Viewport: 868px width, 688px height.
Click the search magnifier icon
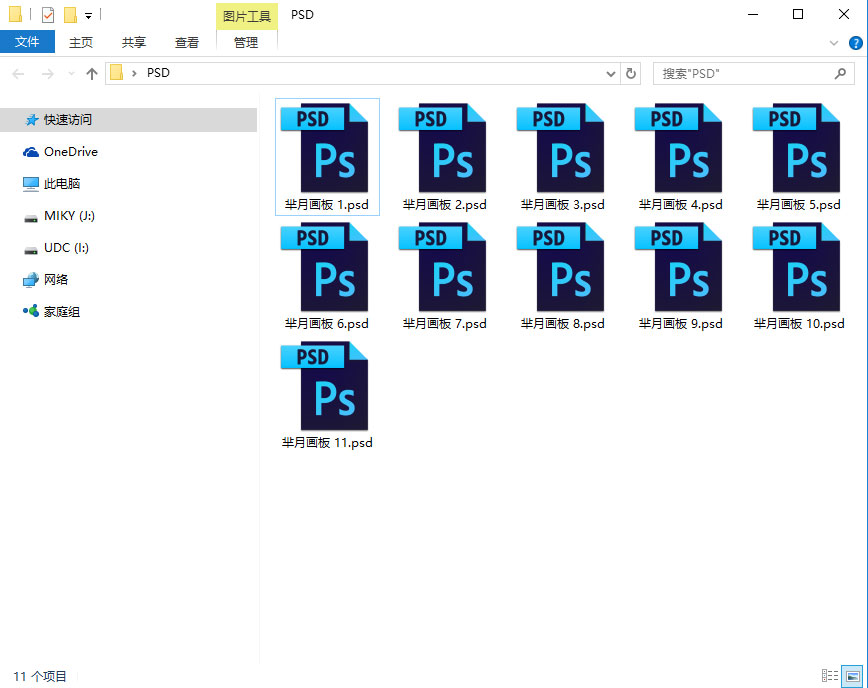coord(840,73)
